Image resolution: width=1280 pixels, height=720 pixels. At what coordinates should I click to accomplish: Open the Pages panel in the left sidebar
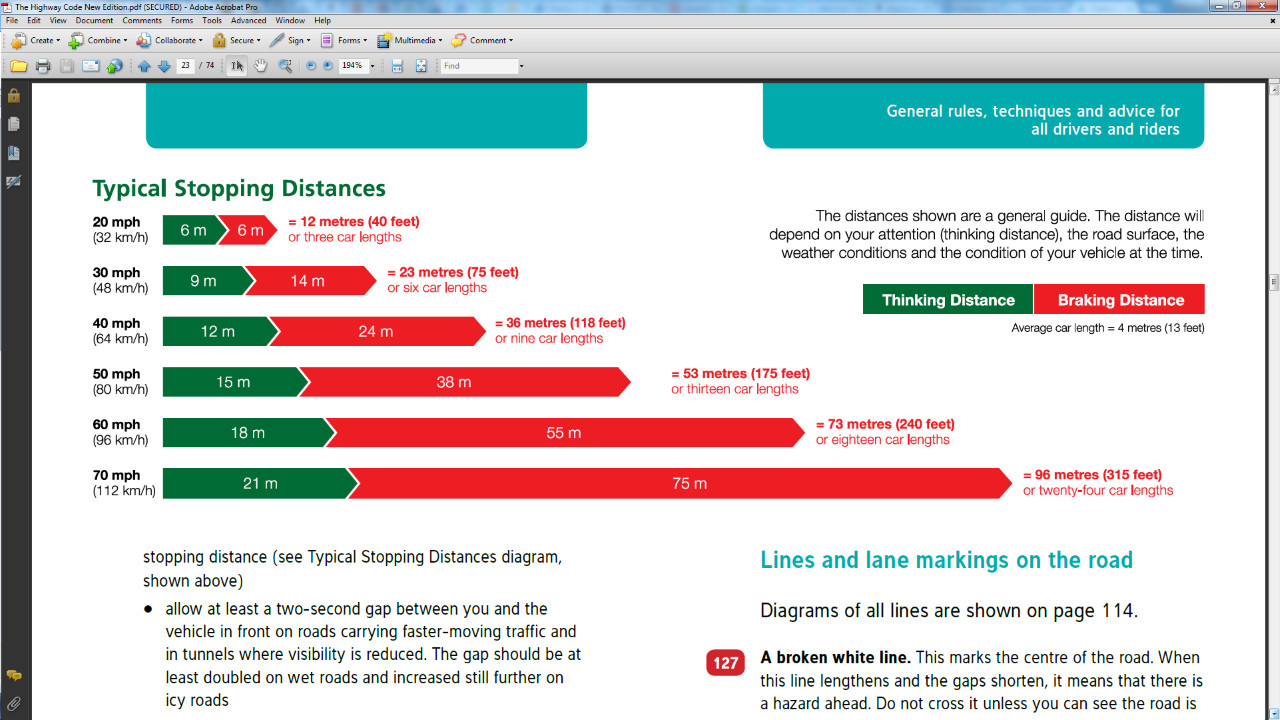[x=14, y=125]
